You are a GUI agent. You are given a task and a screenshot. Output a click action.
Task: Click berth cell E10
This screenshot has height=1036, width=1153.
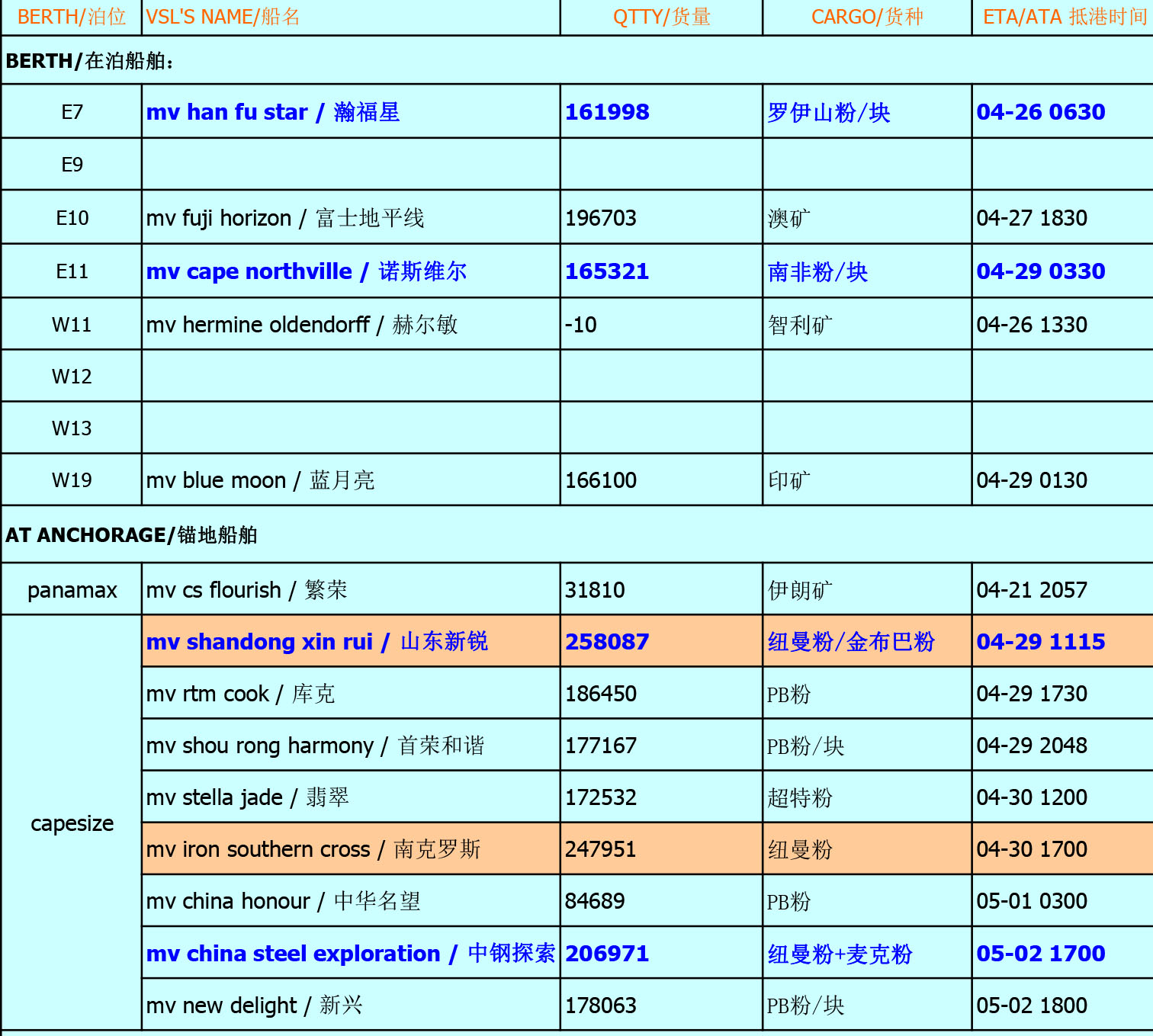tap(72, 217)
